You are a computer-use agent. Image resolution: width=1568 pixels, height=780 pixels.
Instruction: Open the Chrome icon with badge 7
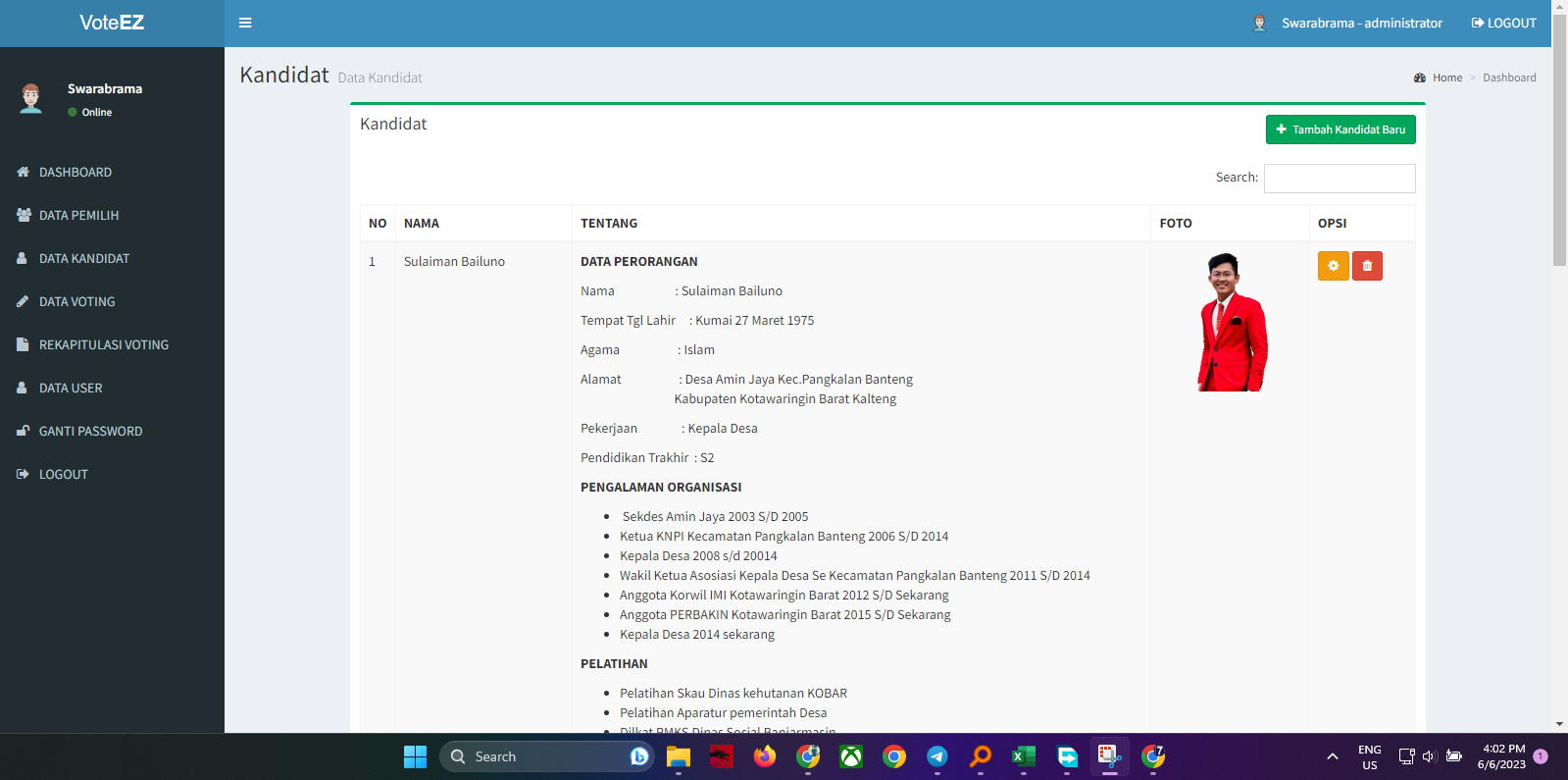[x=1153, y=756]
